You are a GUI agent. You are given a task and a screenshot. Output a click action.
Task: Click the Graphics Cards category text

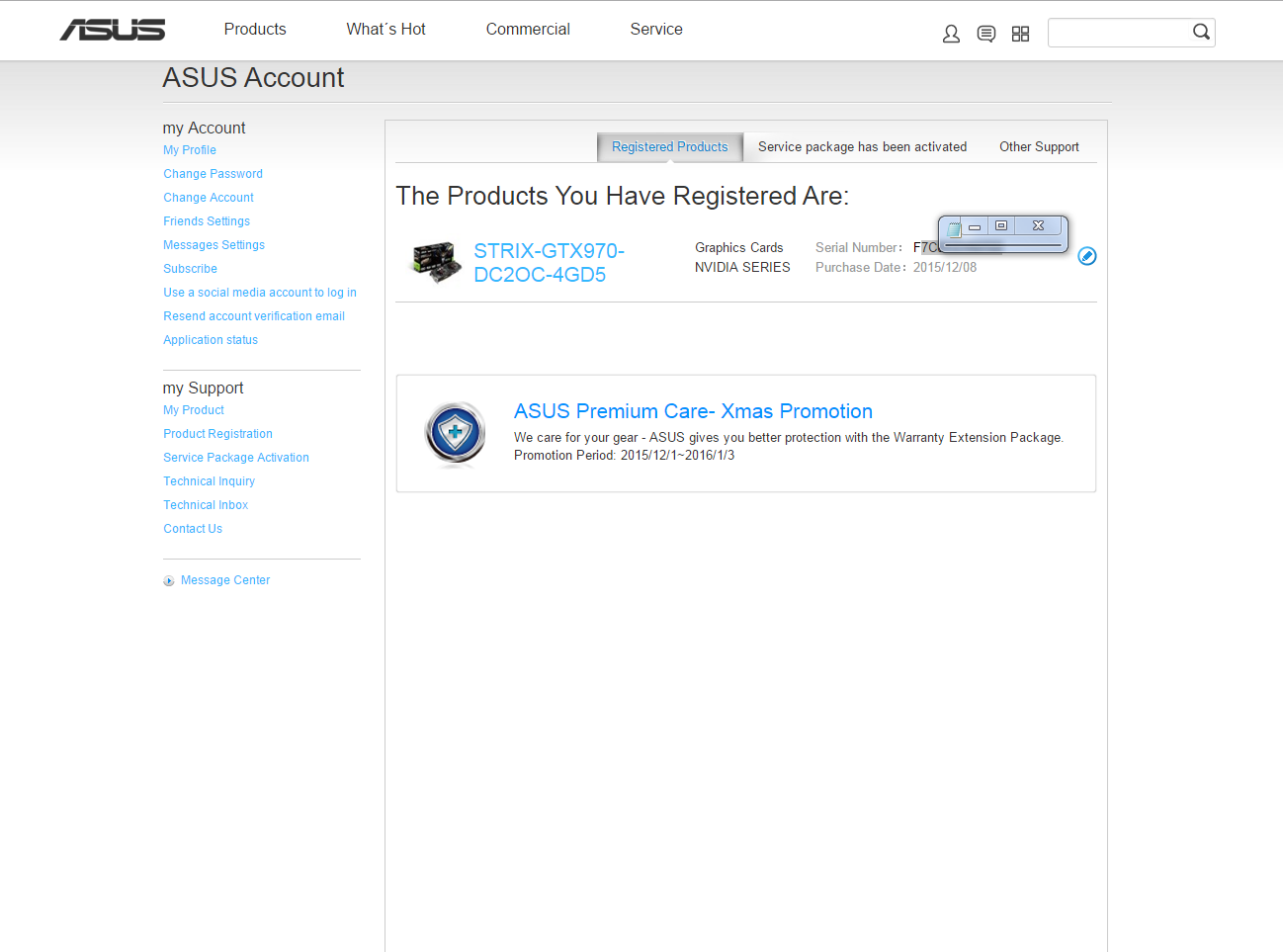tap(738, 248)
